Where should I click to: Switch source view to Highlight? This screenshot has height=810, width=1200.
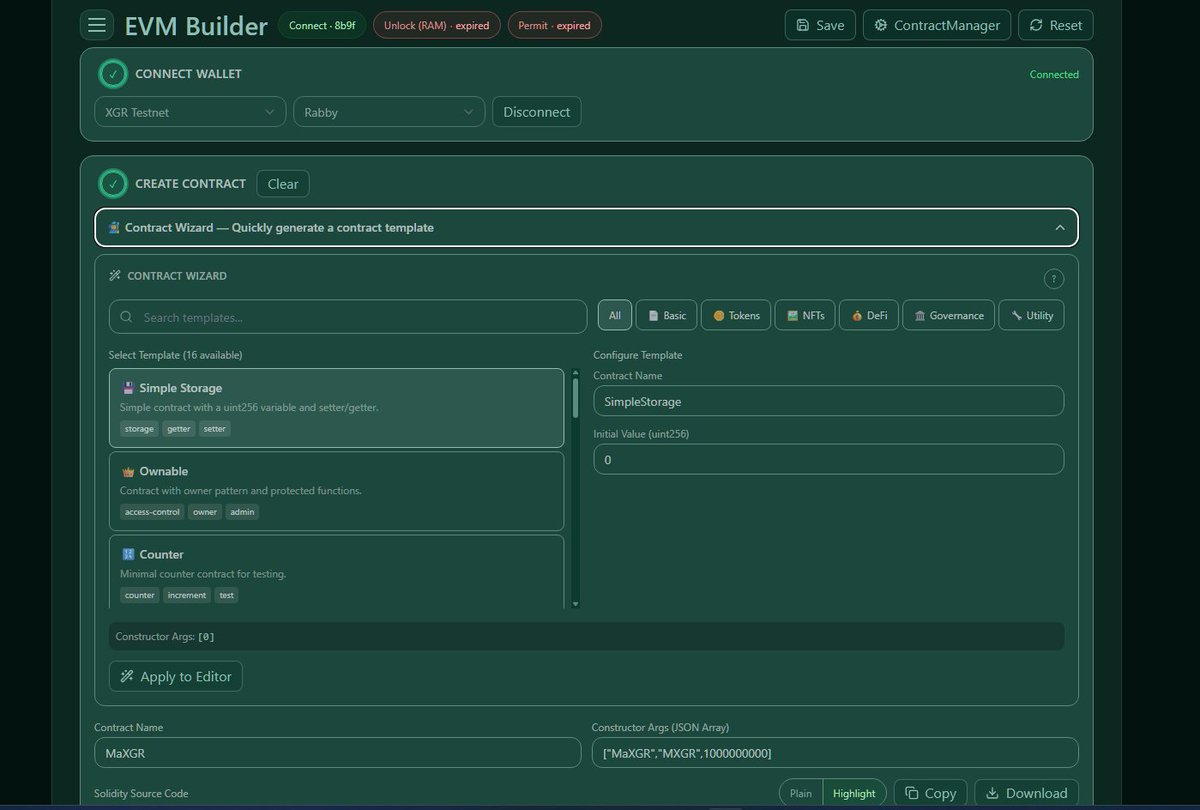click(854, 793)
